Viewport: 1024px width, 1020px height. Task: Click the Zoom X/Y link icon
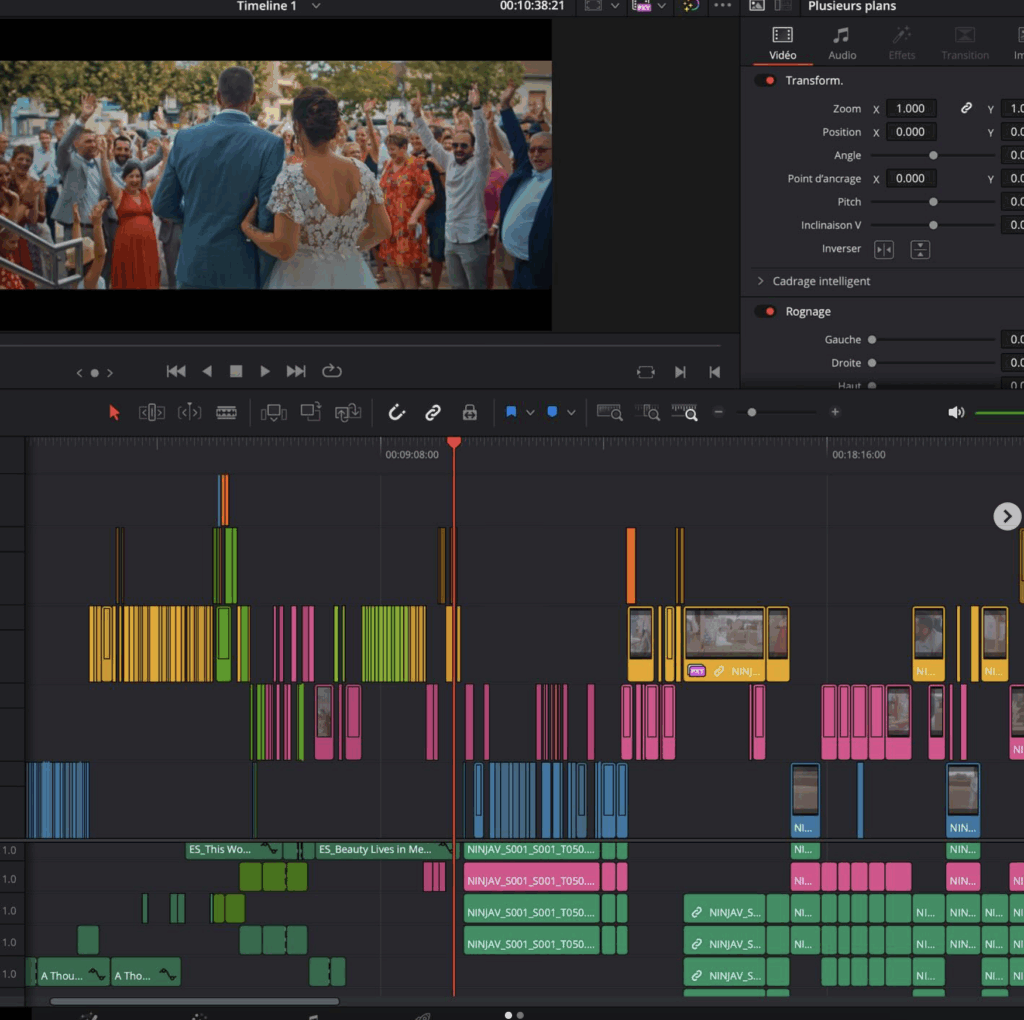click(x=966, y=108)
